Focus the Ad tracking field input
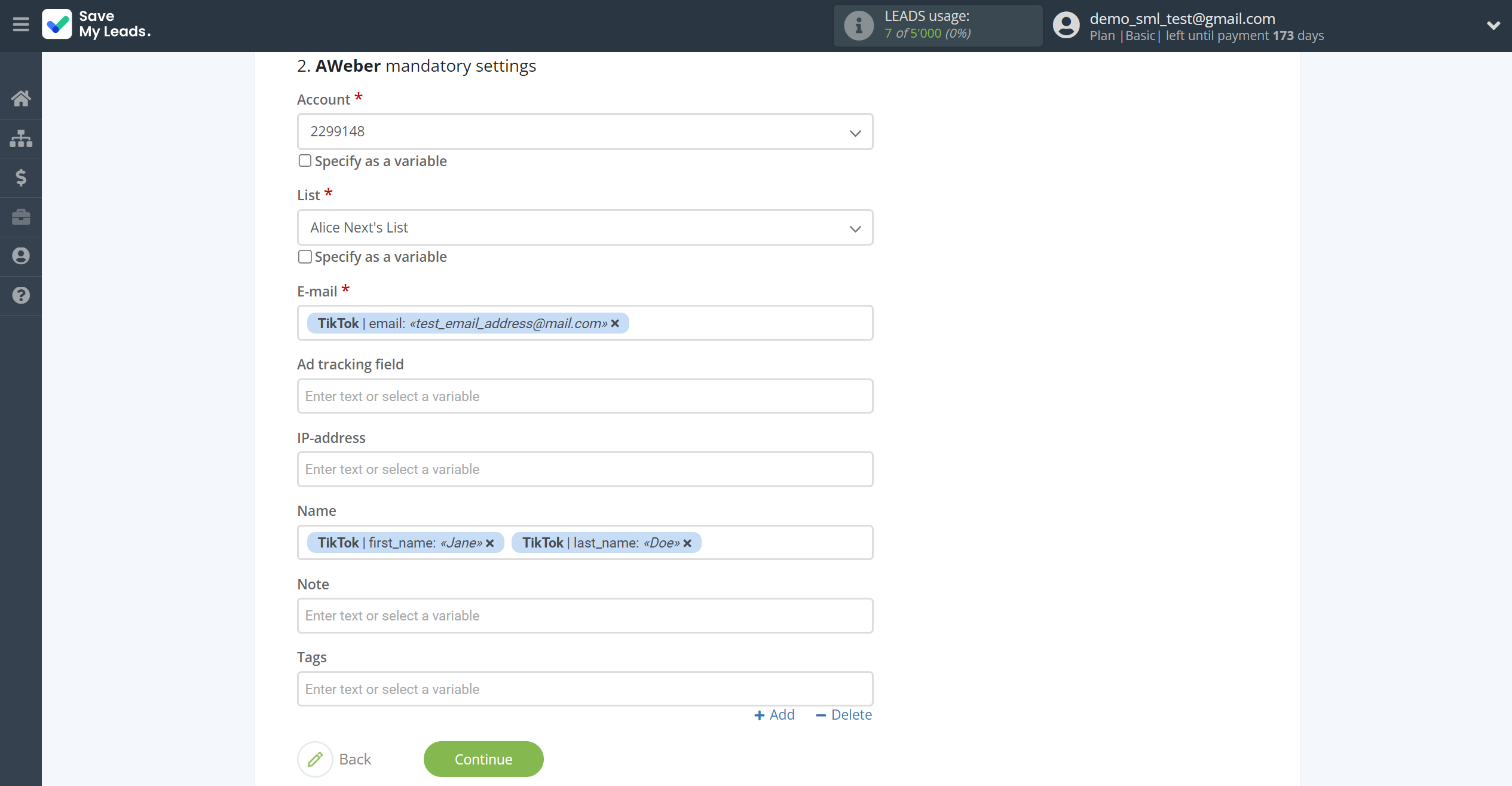The image size is (1512, 786). click(x=585, y=396)
